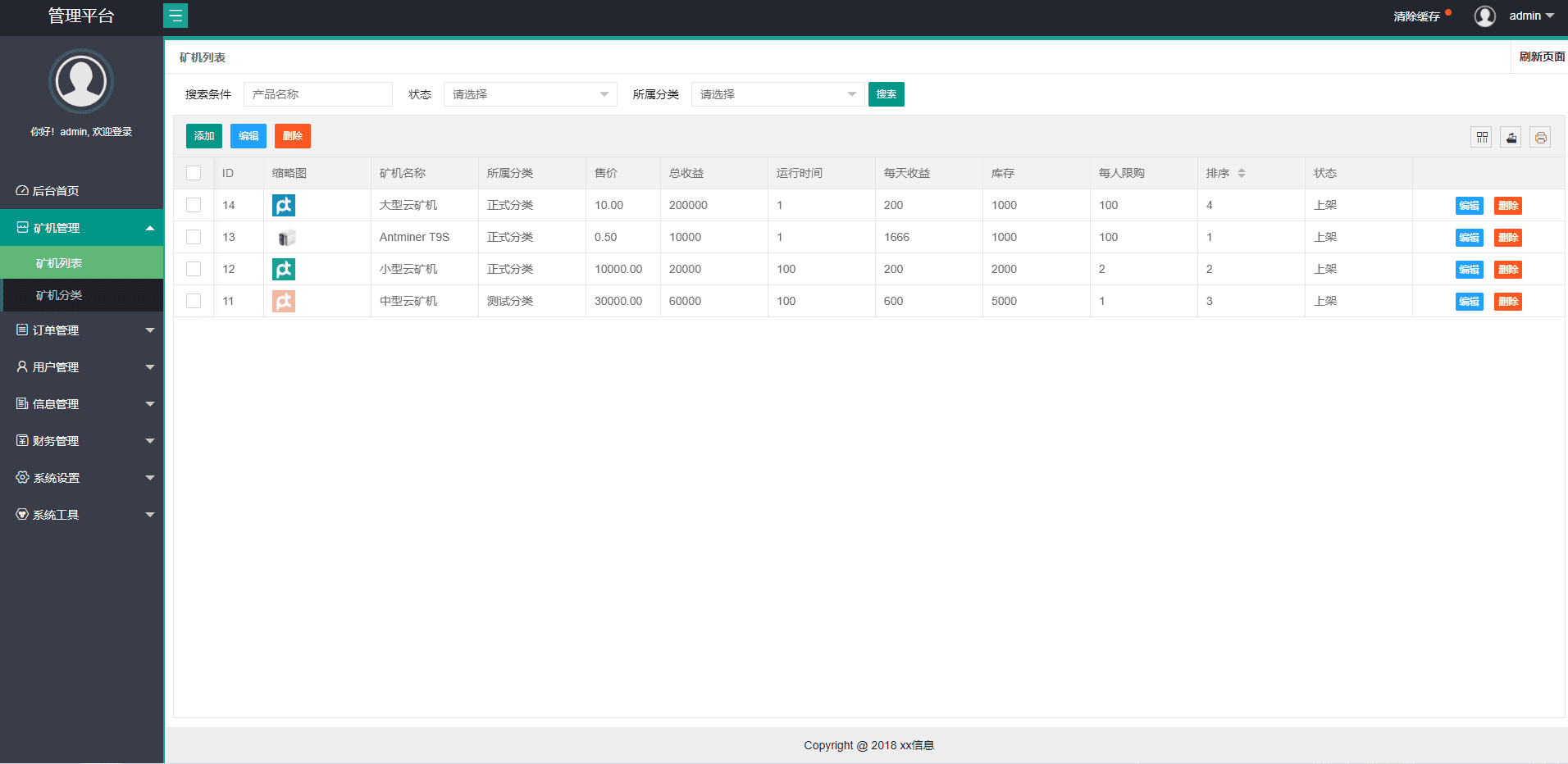Open the 状态 dropdown selector
1568x764 pixels.
point(530,94)
